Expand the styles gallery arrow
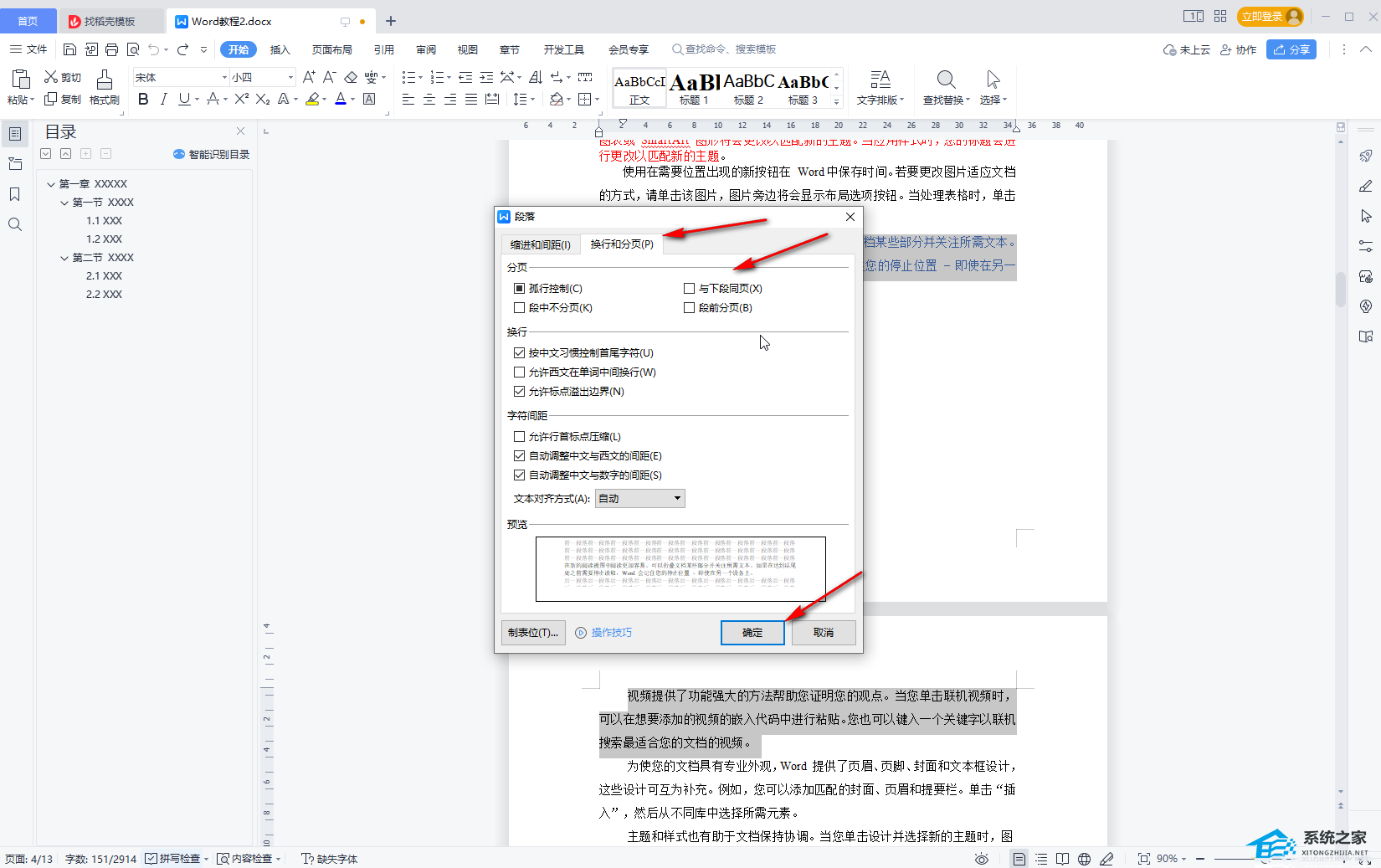The width and height of the screenshot is (1381, 868). [836, 100]
